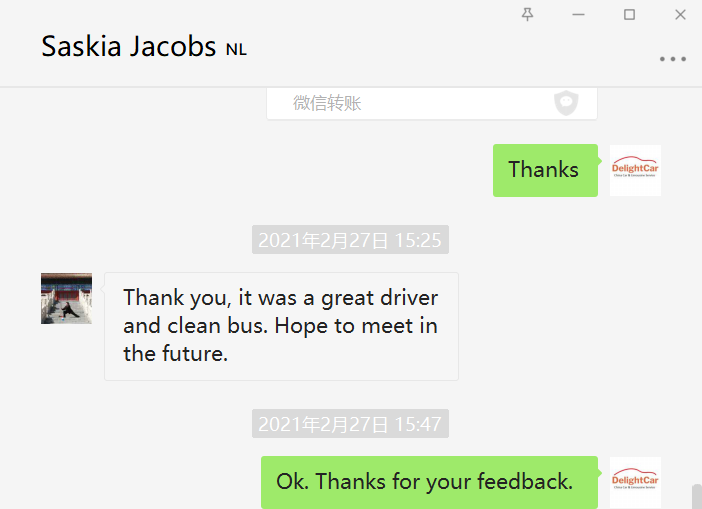Click Saskia Jacobs' profile avatar

(x=66, y=298)
